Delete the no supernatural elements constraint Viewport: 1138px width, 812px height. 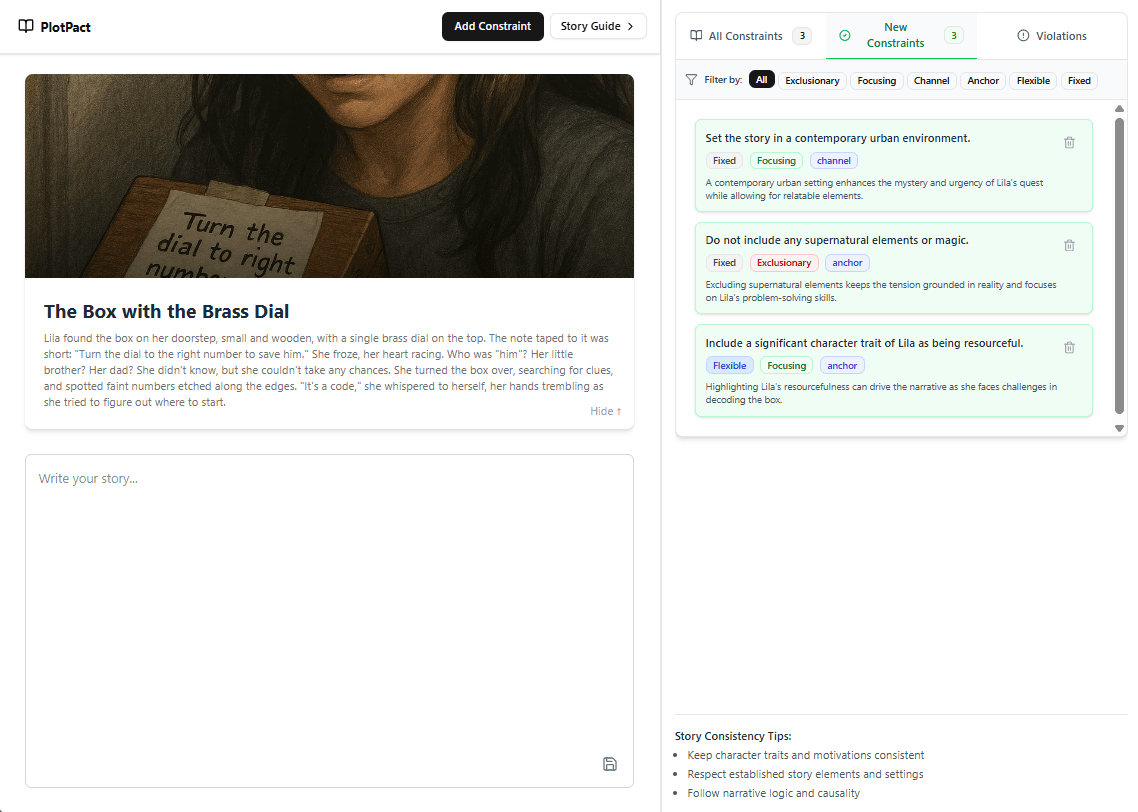[1069, 245]
